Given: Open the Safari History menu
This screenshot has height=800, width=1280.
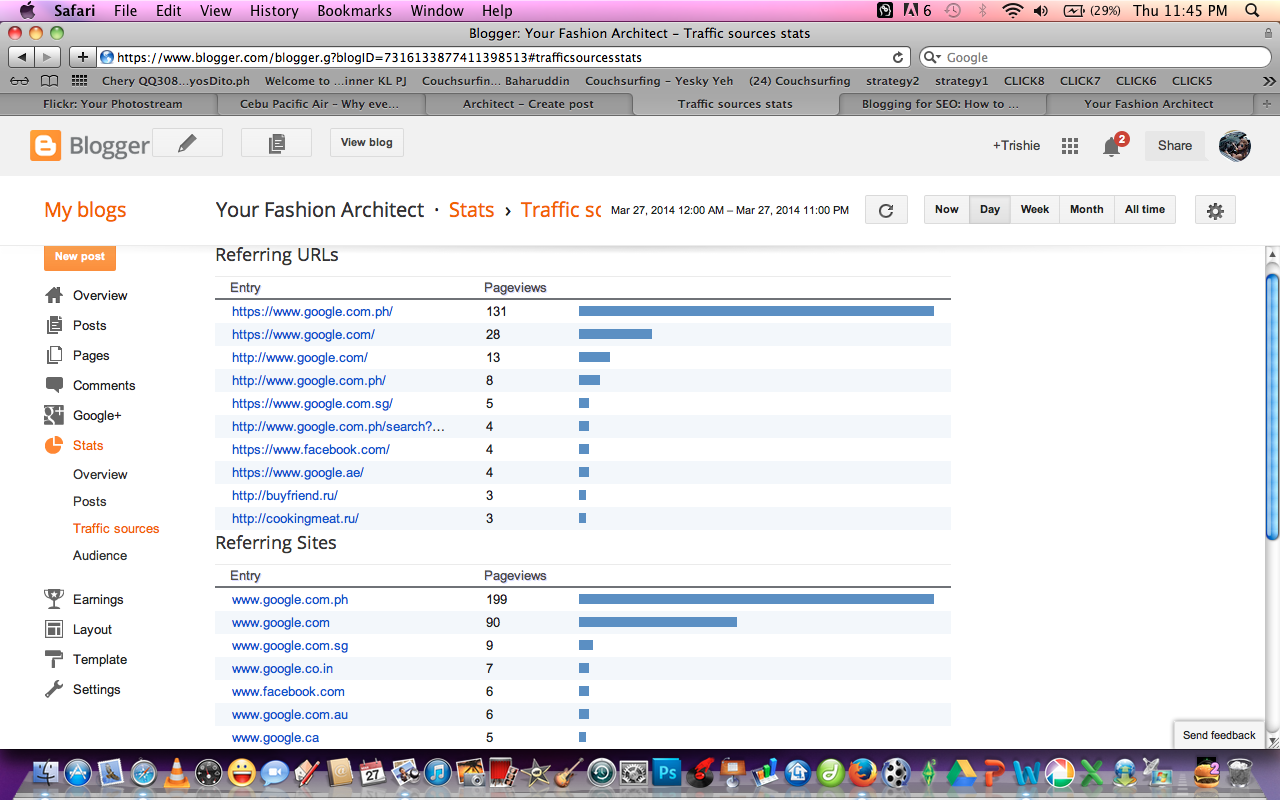Looking at the screenshot, I should pos(274,11).
